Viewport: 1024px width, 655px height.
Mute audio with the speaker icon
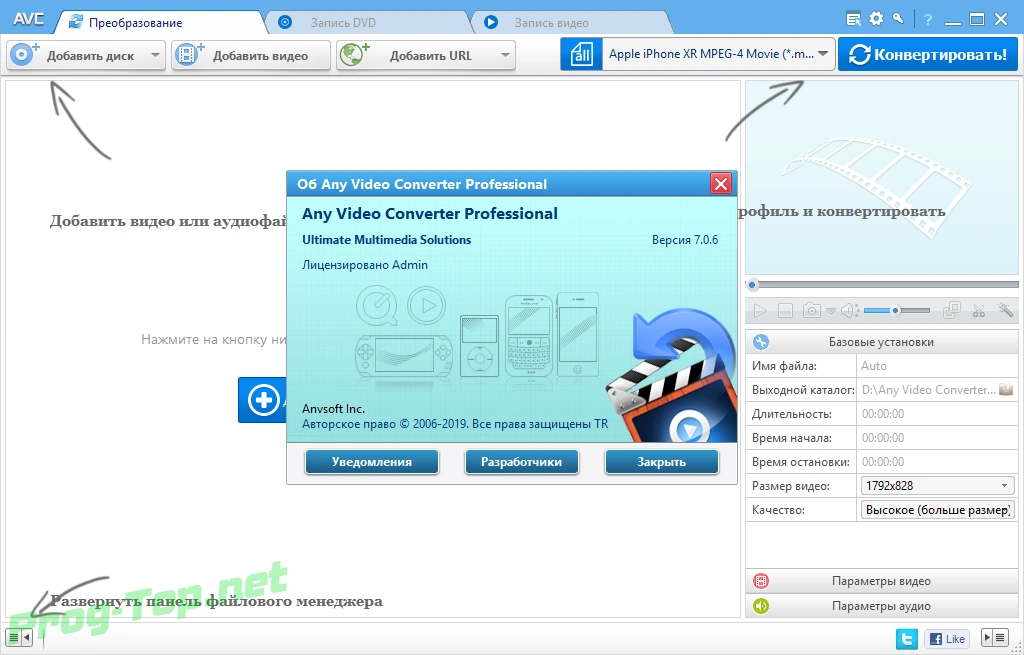click(849, 311)
